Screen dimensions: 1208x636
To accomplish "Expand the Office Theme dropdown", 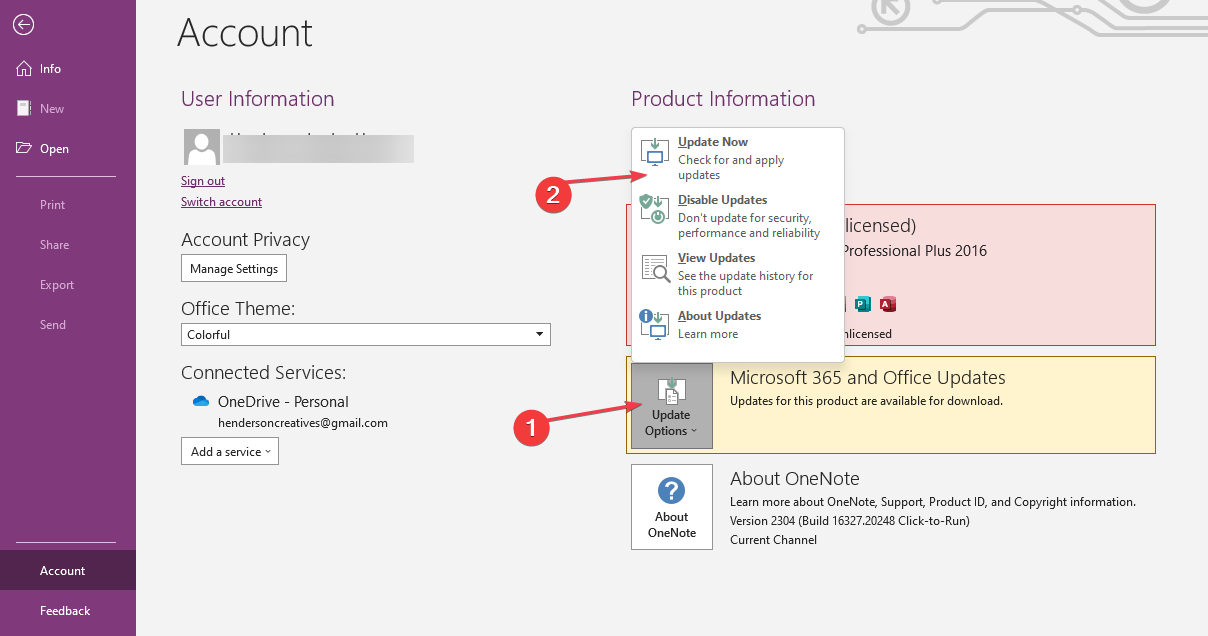I will (x=366, y=335).
